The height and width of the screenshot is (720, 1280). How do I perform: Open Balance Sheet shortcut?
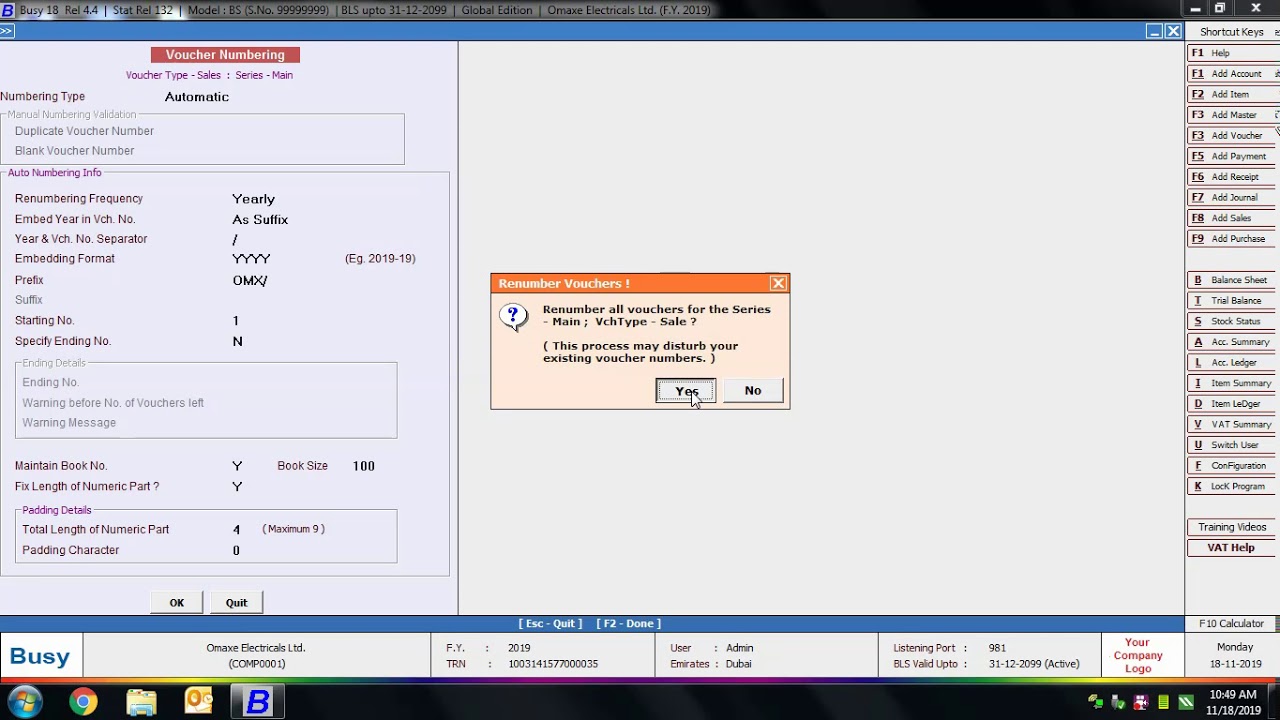tap(1232, 280)
